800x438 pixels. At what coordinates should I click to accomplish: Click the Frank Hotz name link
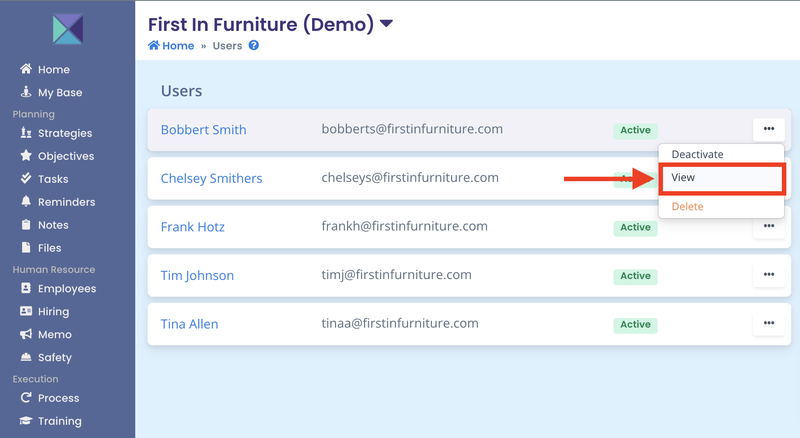tap(192, 227)
